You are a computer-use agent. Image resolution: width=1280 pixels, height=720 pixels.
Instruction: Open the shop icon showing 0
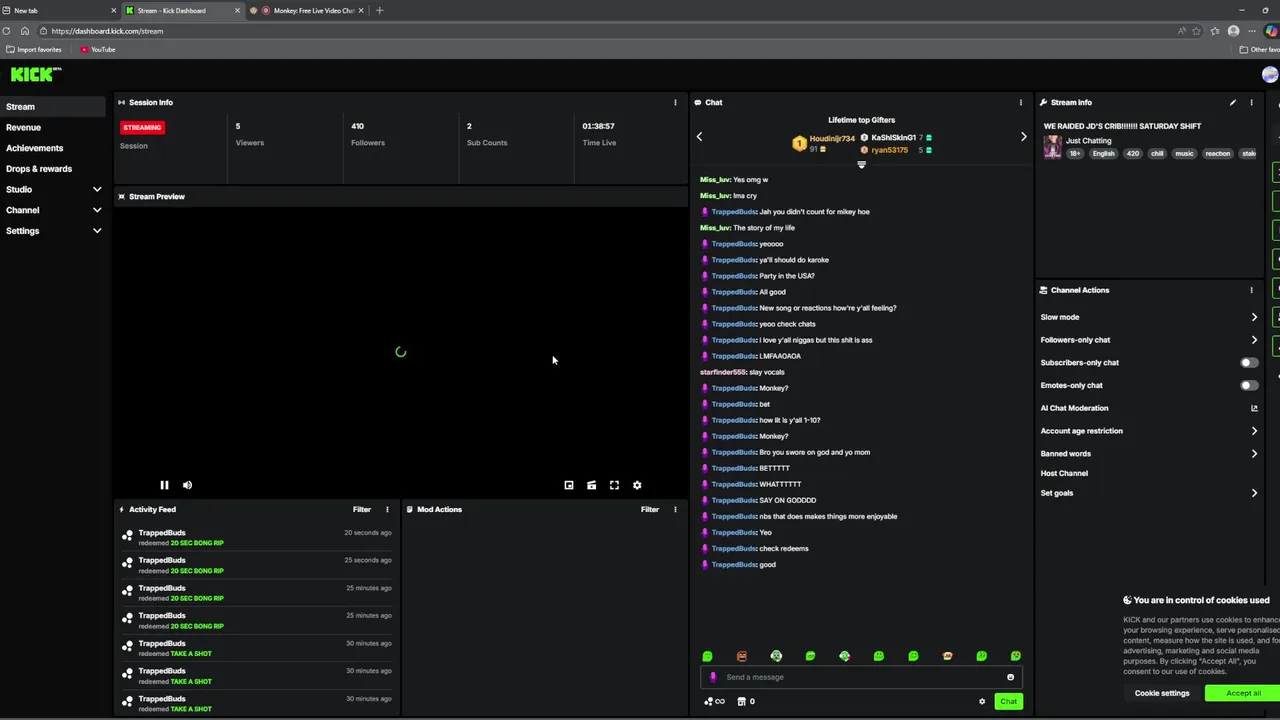coord(746,701)
